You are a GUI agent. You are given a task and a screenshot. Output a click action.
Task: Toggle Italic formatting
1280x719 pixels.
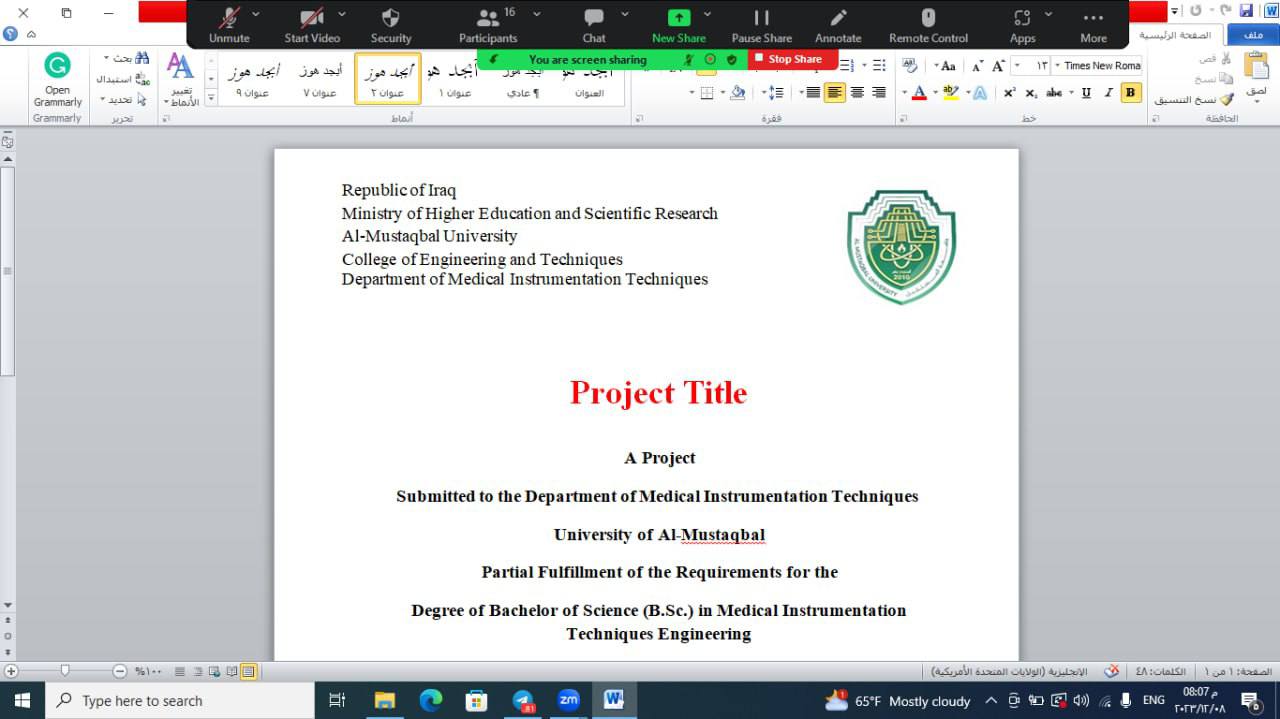pos(1108,93)
